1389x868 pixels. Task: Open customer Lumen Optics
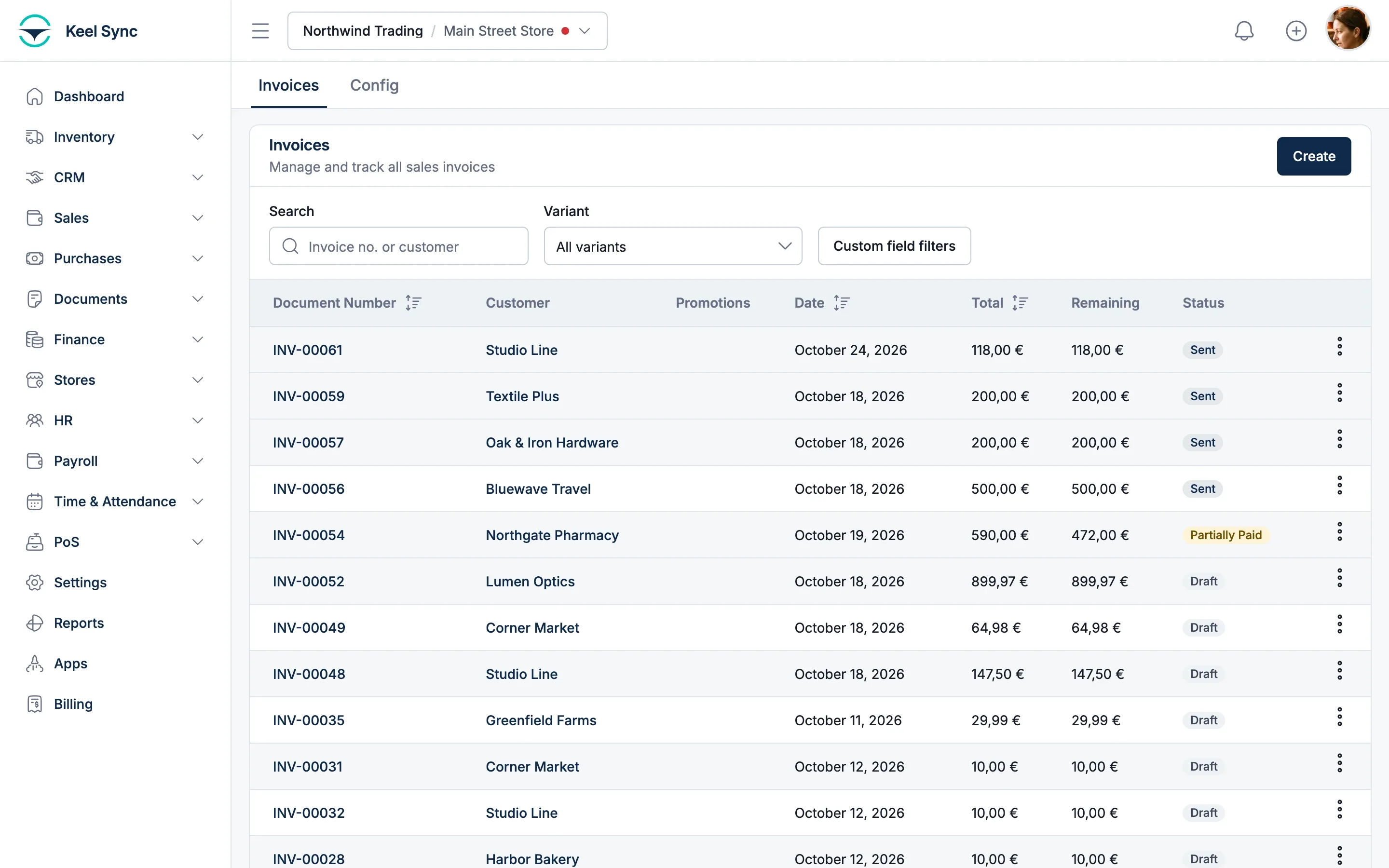(x=530, y=582)
